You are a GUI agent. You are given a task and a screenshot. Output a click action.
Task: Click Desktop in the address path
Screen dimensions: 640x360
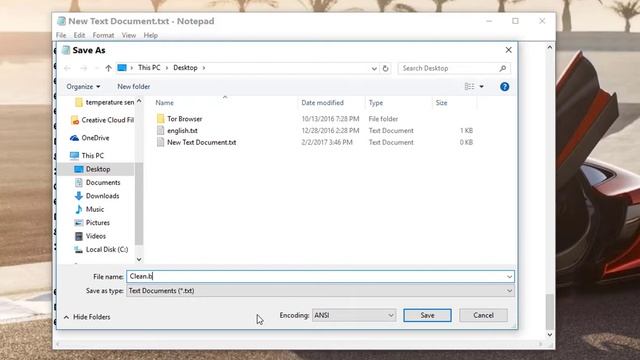click(x=185, y=68)
